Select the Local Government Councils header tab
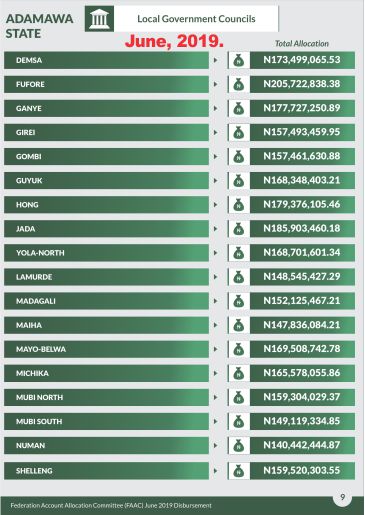Image resolution: width=365 pixels, height=515 pixels. tap(196, 19)
